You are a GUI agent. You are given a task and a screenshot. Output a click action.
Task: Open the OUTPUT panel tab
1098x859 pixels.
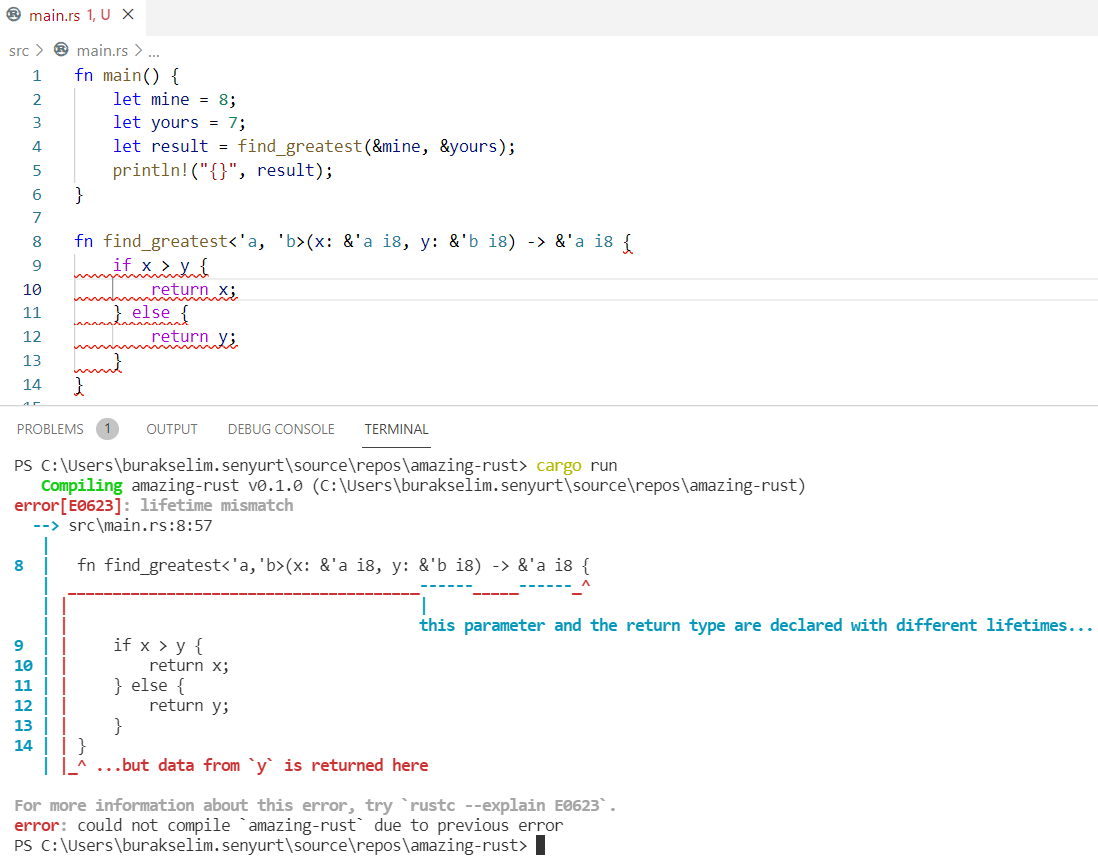point(172,429)
